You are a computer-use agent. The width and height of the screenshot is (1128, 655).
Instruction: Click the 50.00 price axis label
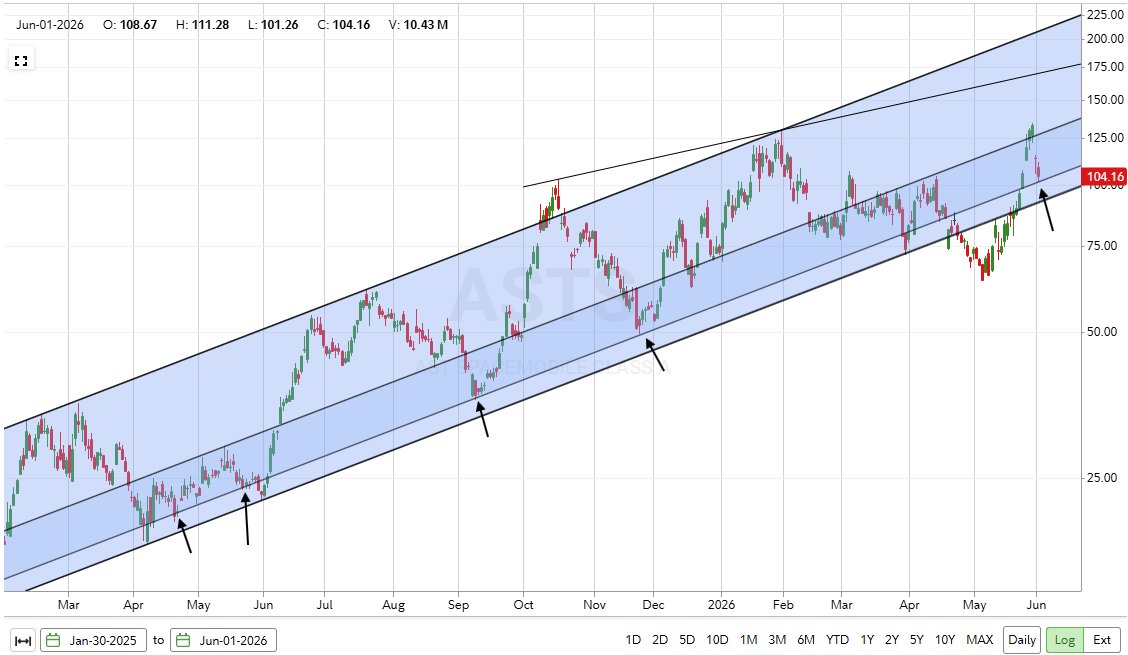coord(1103,333)
